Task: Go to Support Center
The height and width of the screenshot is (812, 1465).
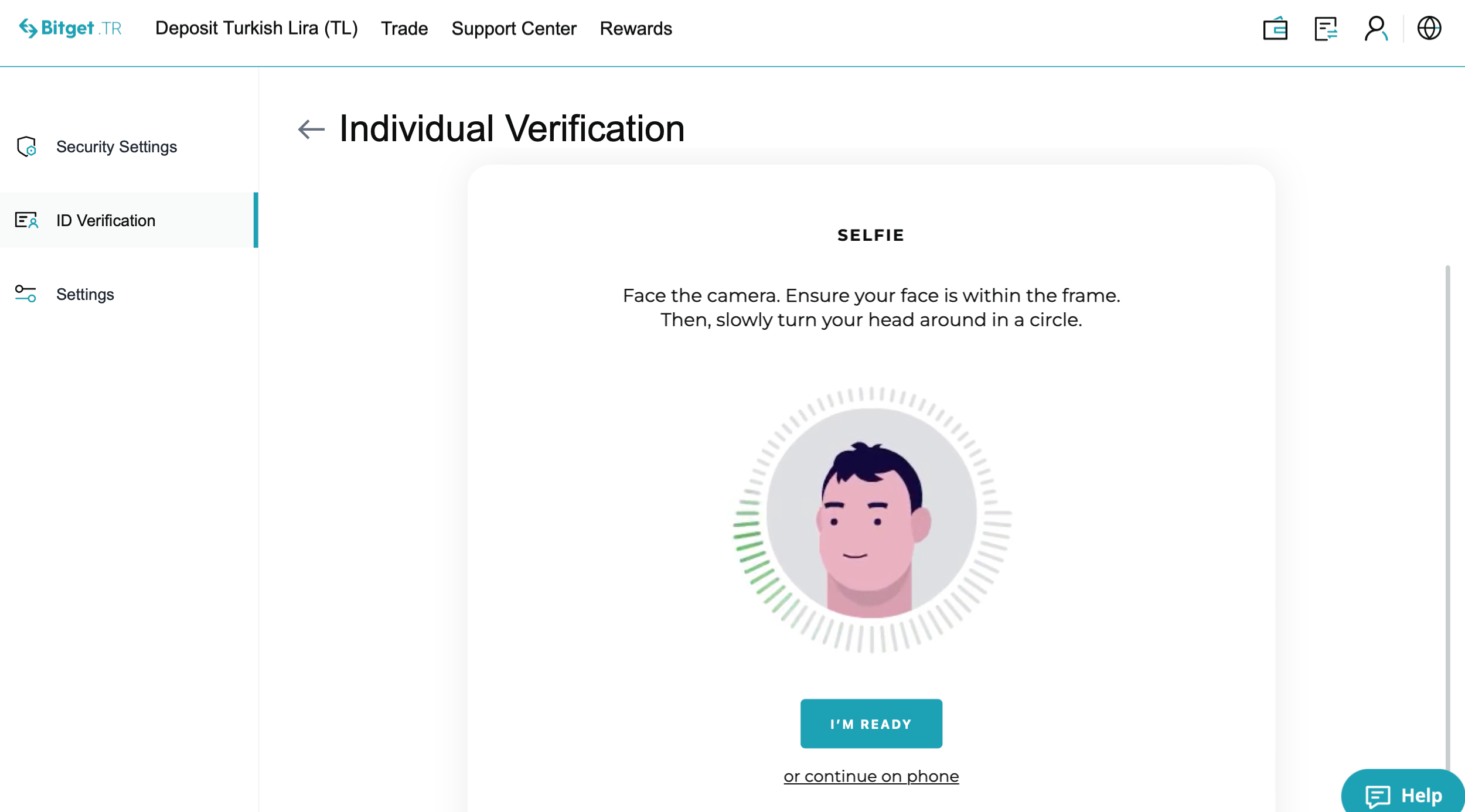Action: tap(514, 28)
